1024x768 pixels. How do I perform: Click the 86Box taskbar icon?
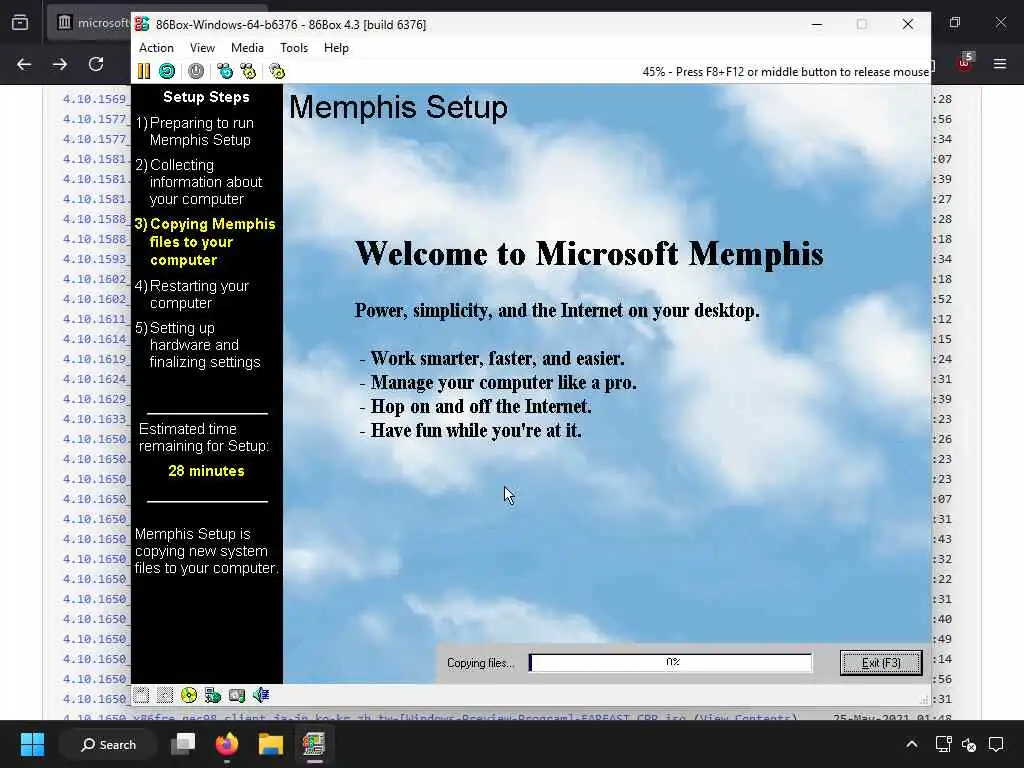(x=313, y=744)
